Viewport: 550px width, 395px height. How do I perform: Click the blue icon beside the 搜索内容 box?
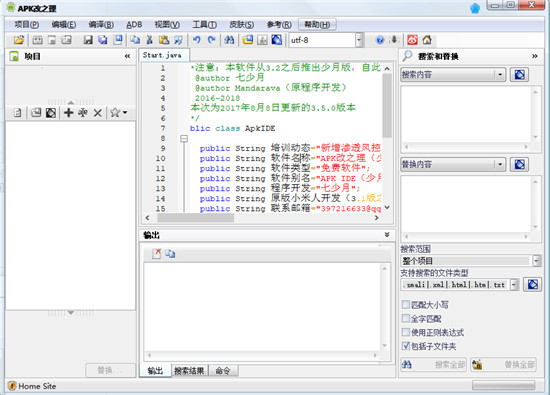coord(519,74)
